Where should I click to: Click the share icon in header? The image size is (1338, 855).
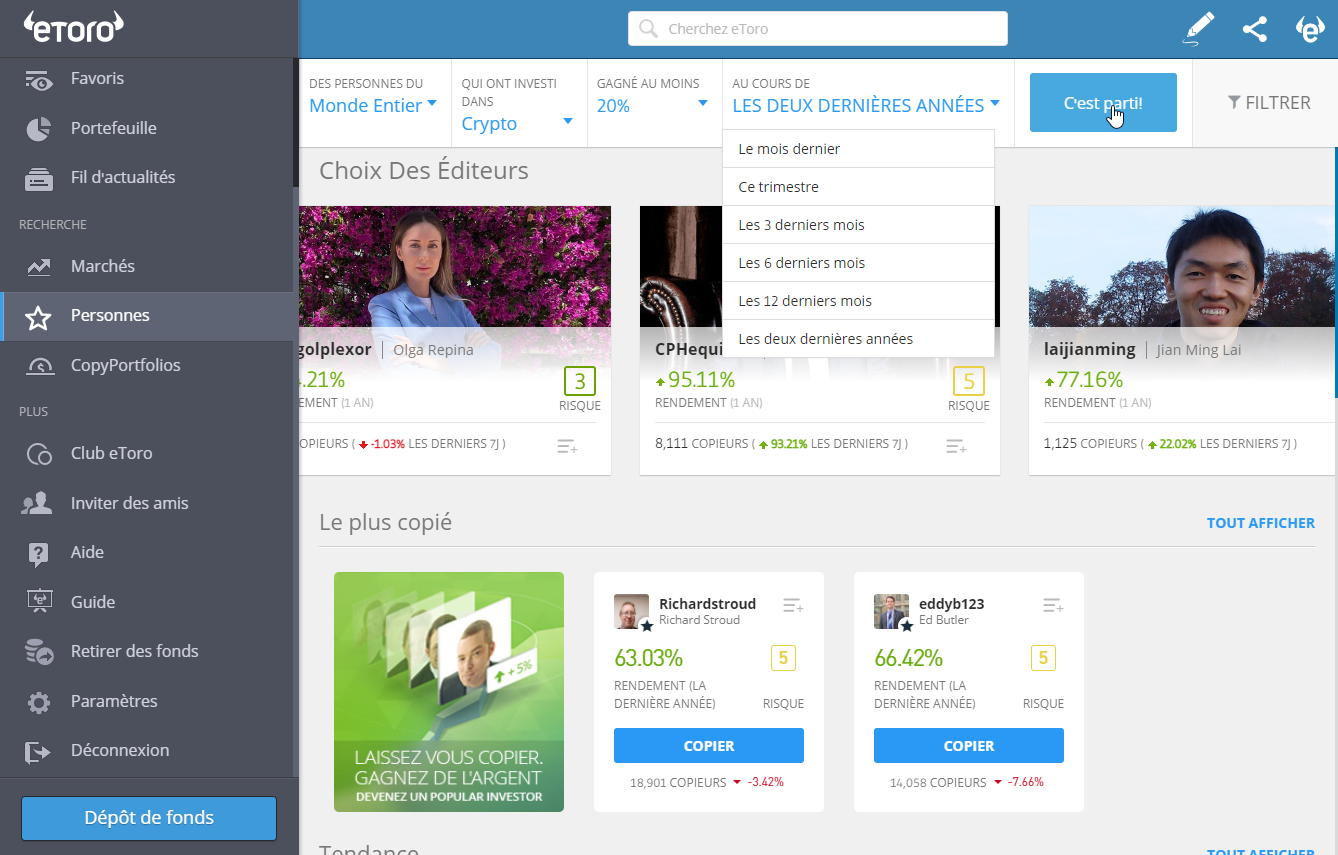tap(1254, 29)
